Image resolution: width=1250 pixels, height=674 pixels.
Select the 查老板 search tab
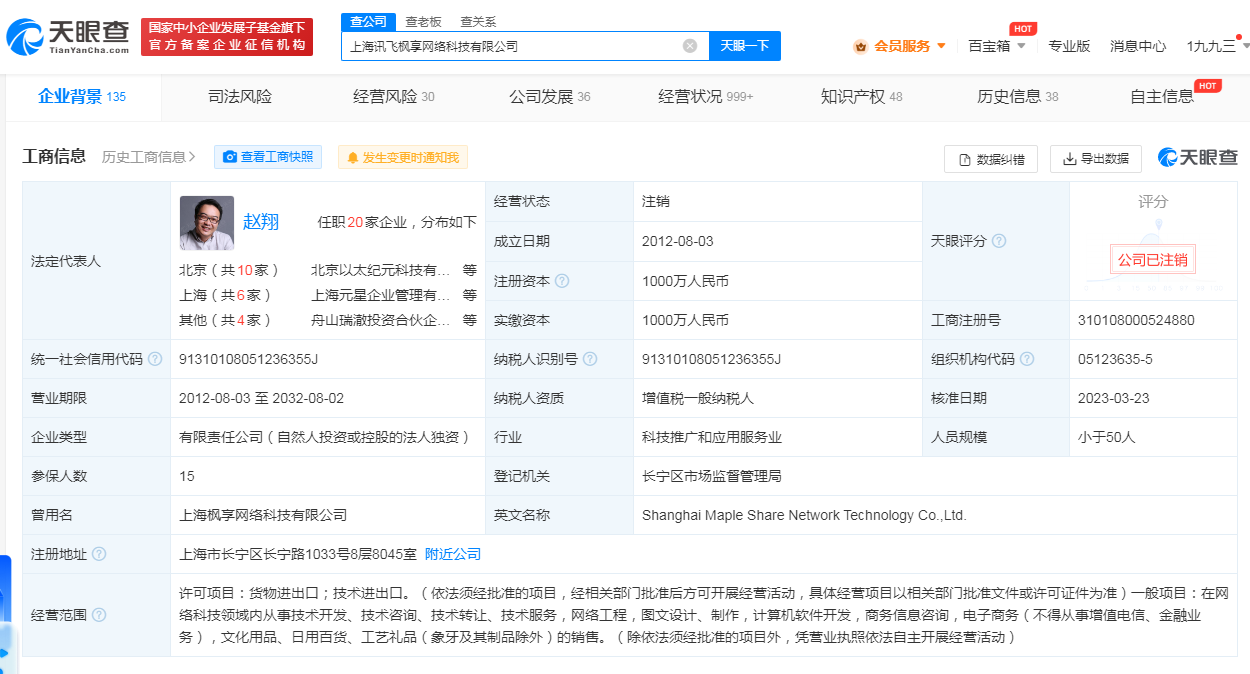423,21
